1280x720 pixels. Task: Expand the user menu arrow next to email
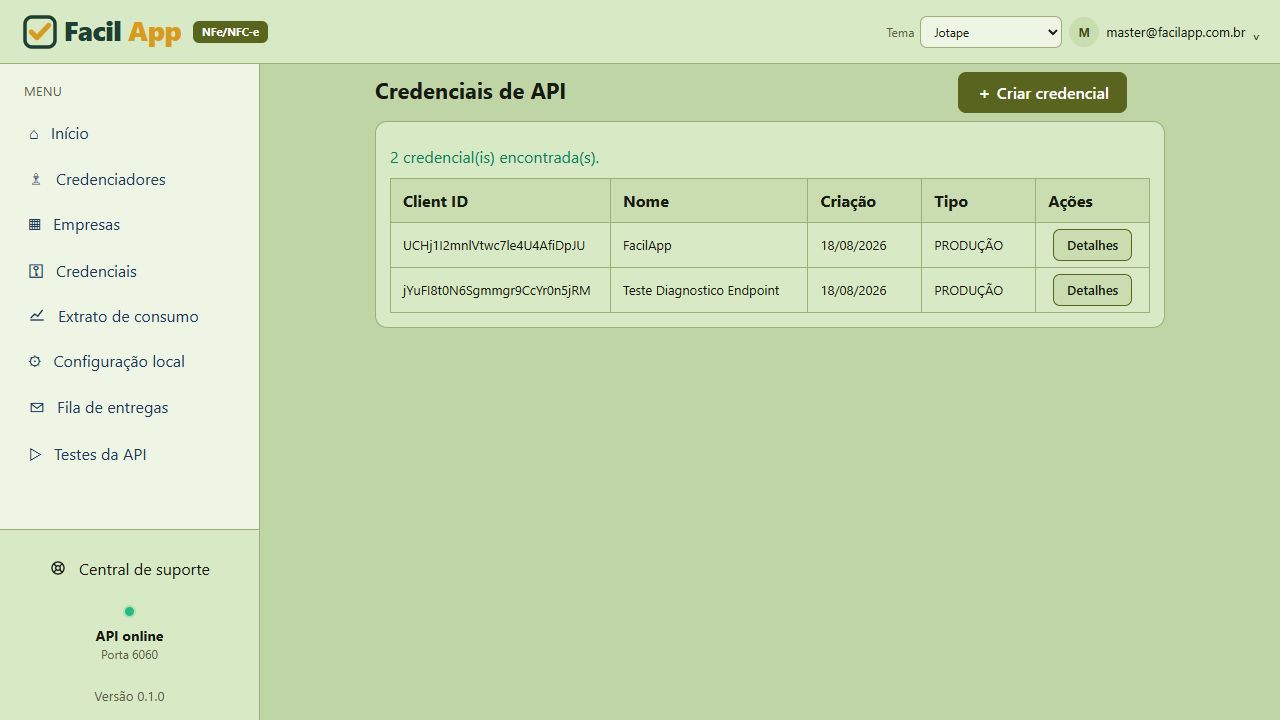tap(1256, 38)
